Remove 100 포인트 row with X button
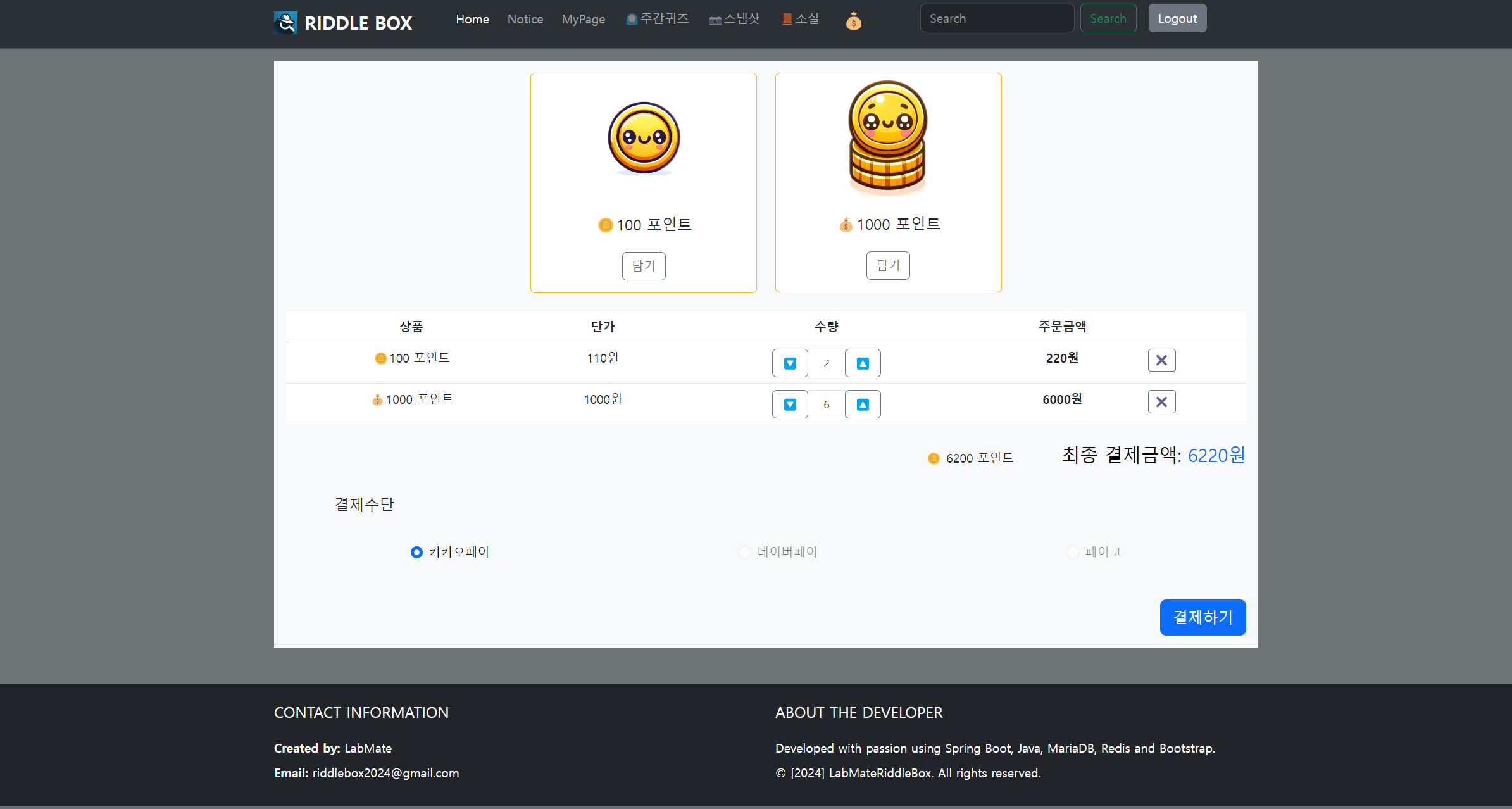1512x809 pixels. tap(1161, 360)
